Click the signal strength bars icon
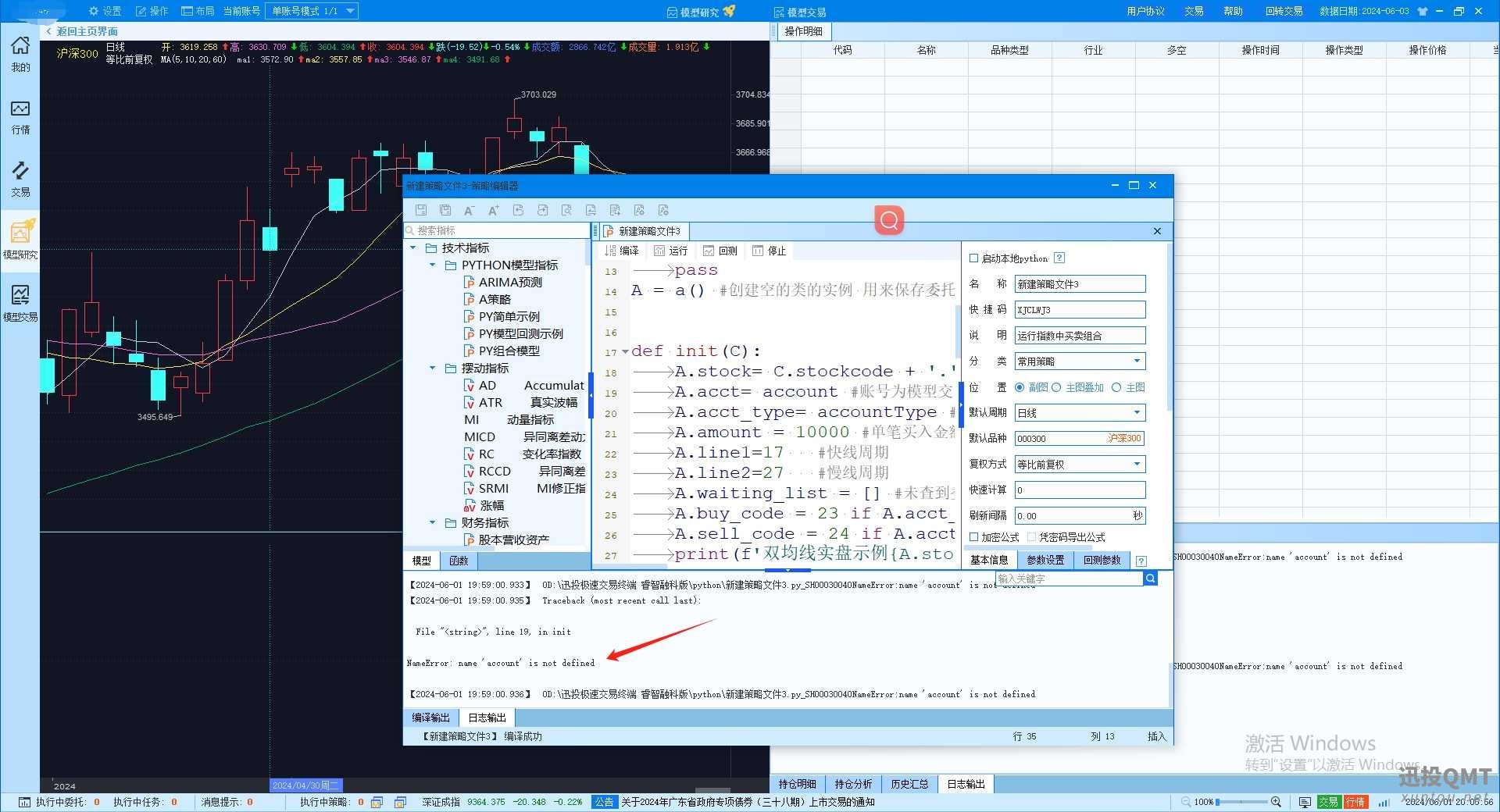 pyautogui.click(x=1384, y=802)
